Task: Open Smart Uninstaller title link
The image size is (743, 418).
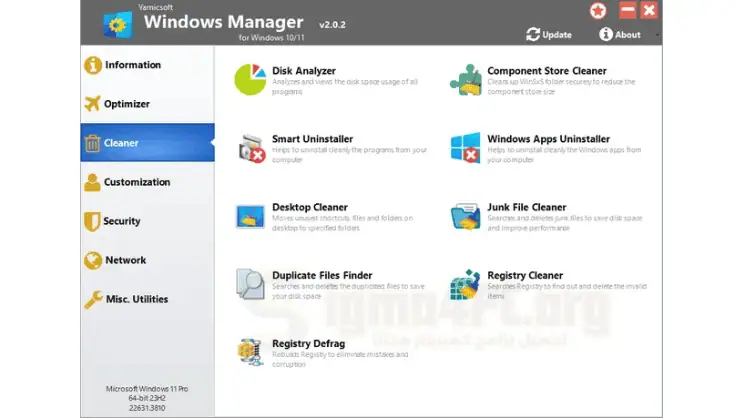Action: (x=312, y=139)
